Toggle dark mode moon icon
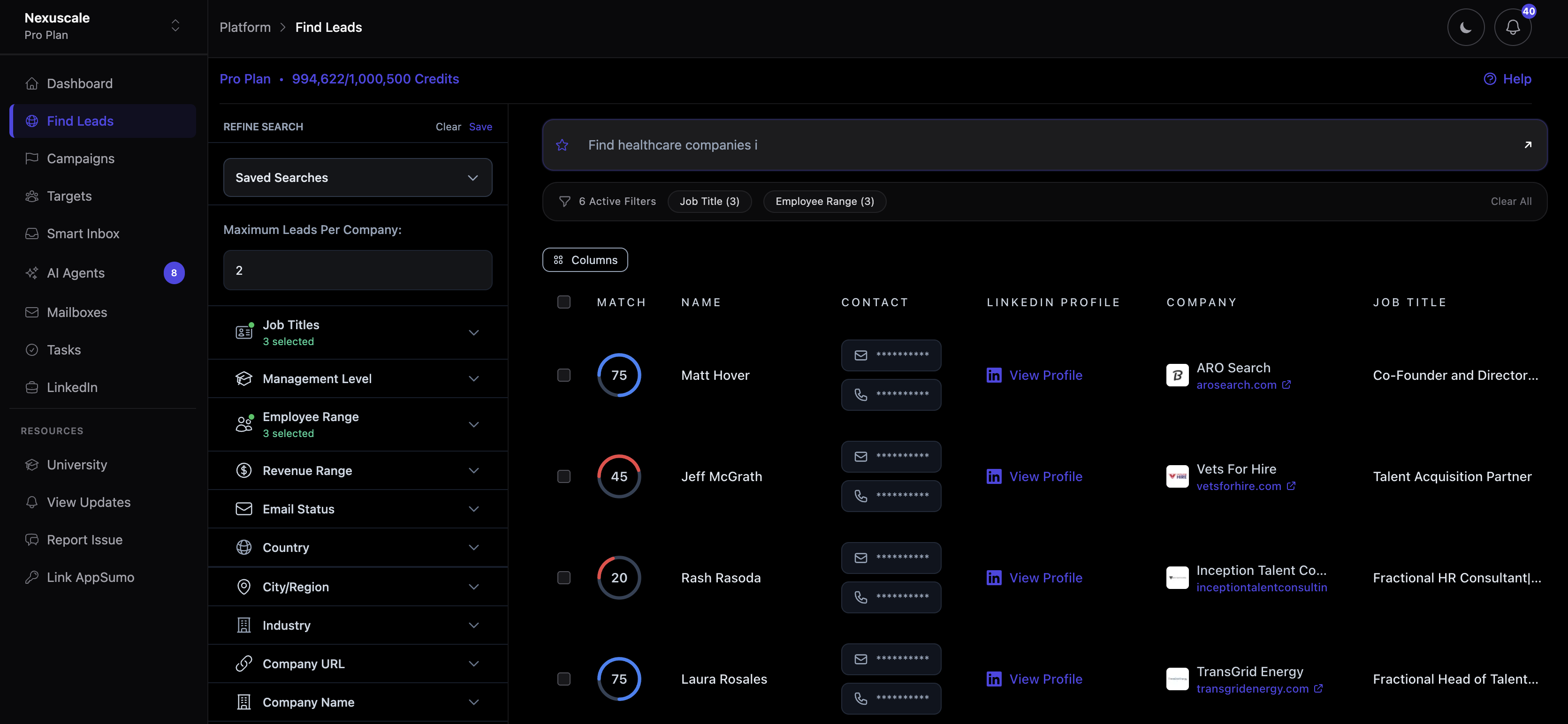Screen dimensions: 1568x724 (x=1465, y=27)
